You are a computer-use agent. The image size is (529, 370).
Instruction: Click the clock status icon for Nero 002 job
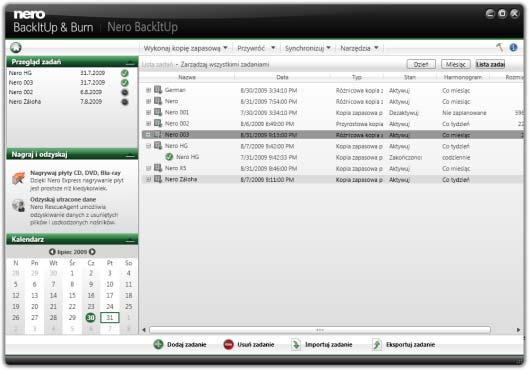tap(124, 92)
